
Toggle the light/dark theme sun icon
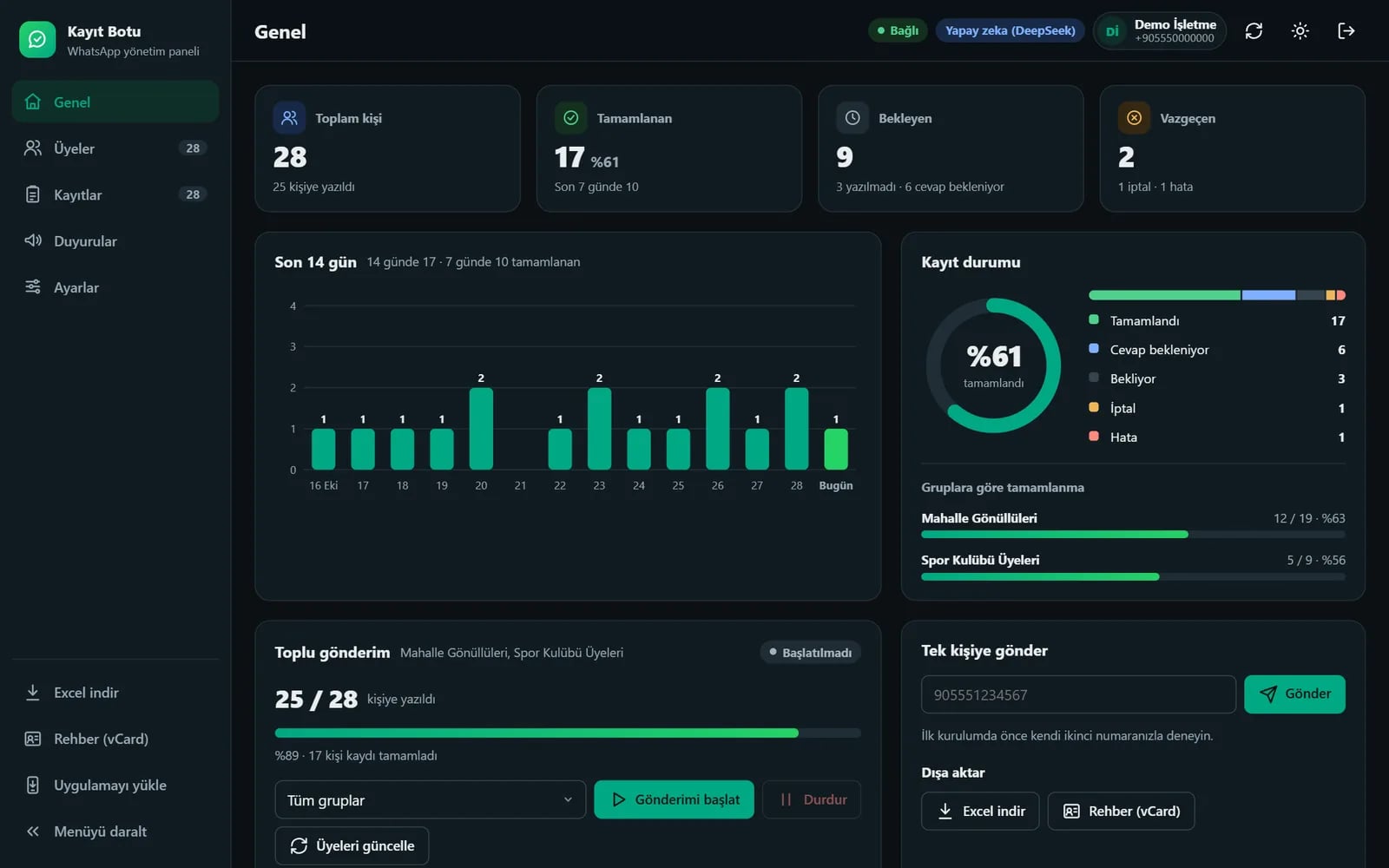(x=1300, y=31)
